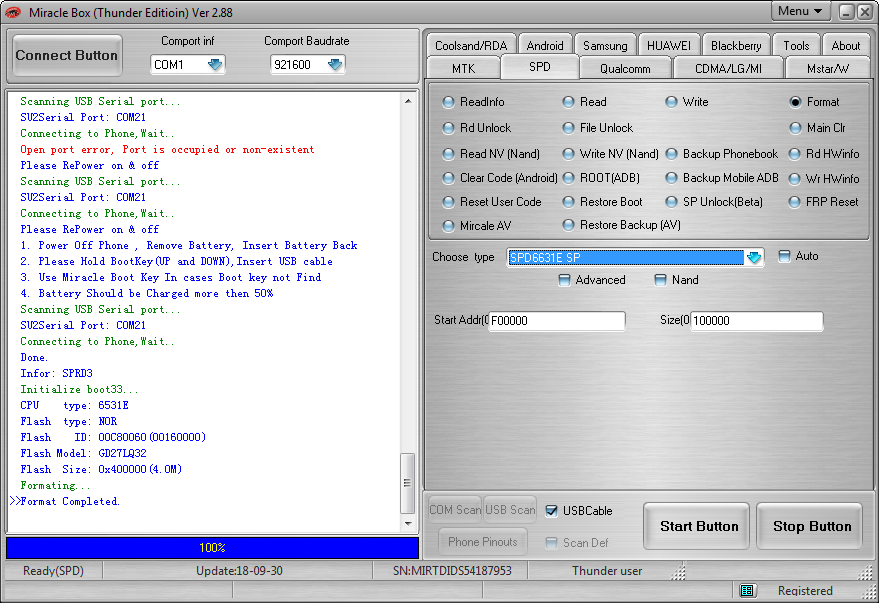Image resolution: width=879 pixels, height=603 pixels.
Task: Click the Miracle Box app icon in title bar
Action: coord(13,12)
